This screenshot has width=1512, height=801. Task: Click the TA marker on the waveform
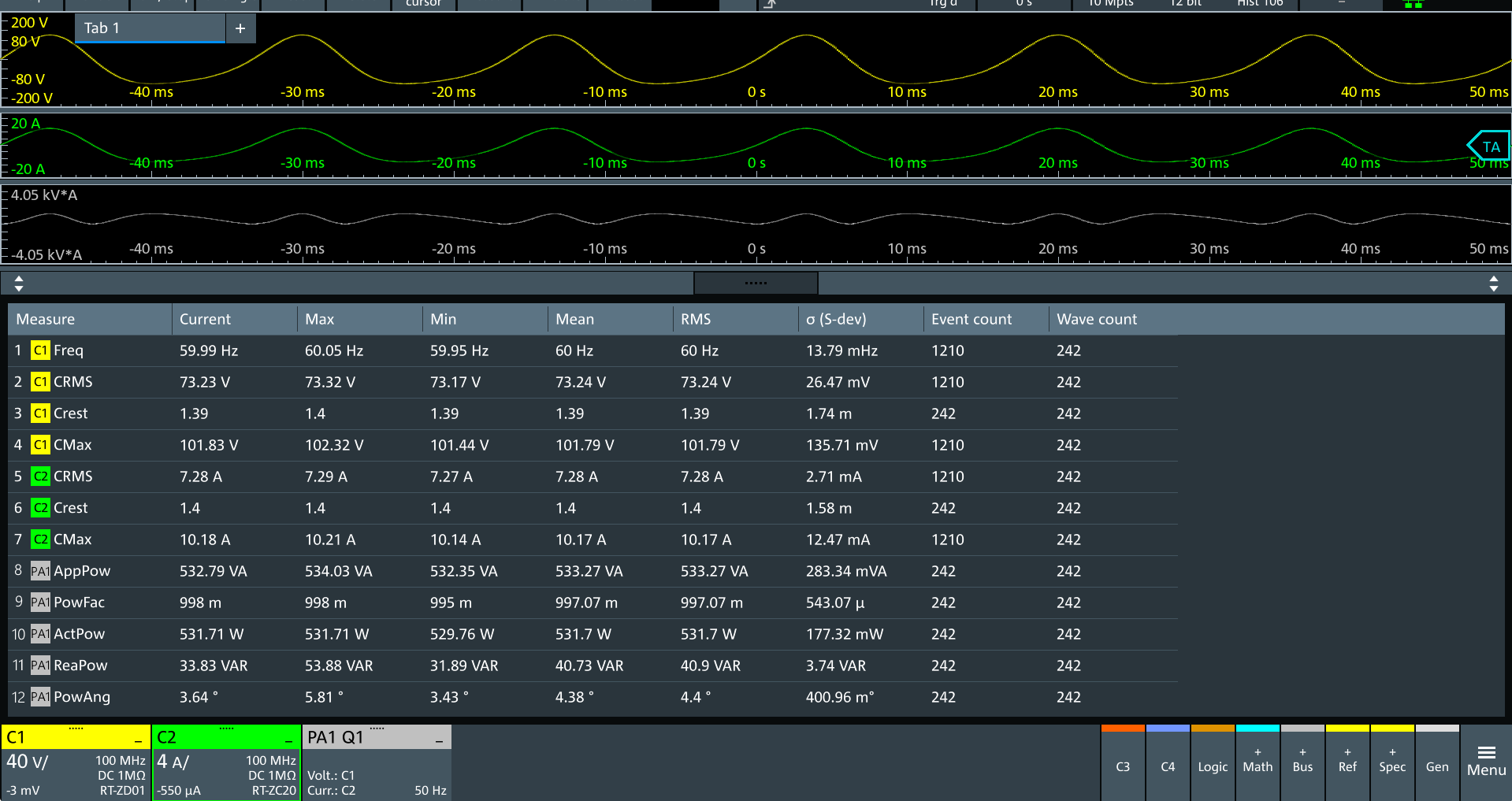[1489, 146]
